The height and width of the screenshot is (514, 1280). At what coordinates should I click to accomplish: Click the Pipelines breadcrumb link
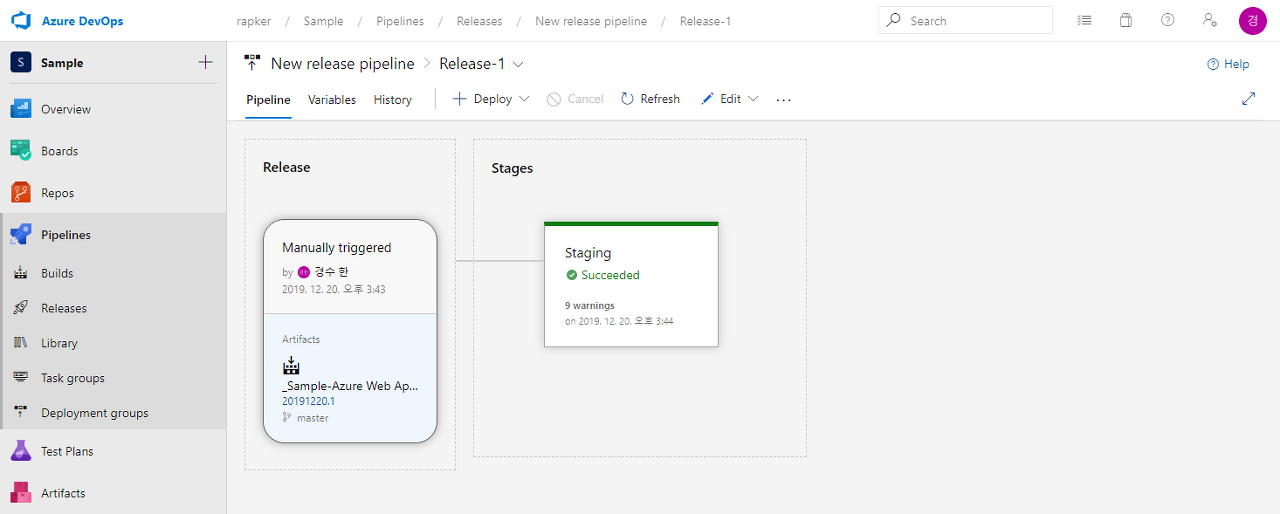pos(400,21)
